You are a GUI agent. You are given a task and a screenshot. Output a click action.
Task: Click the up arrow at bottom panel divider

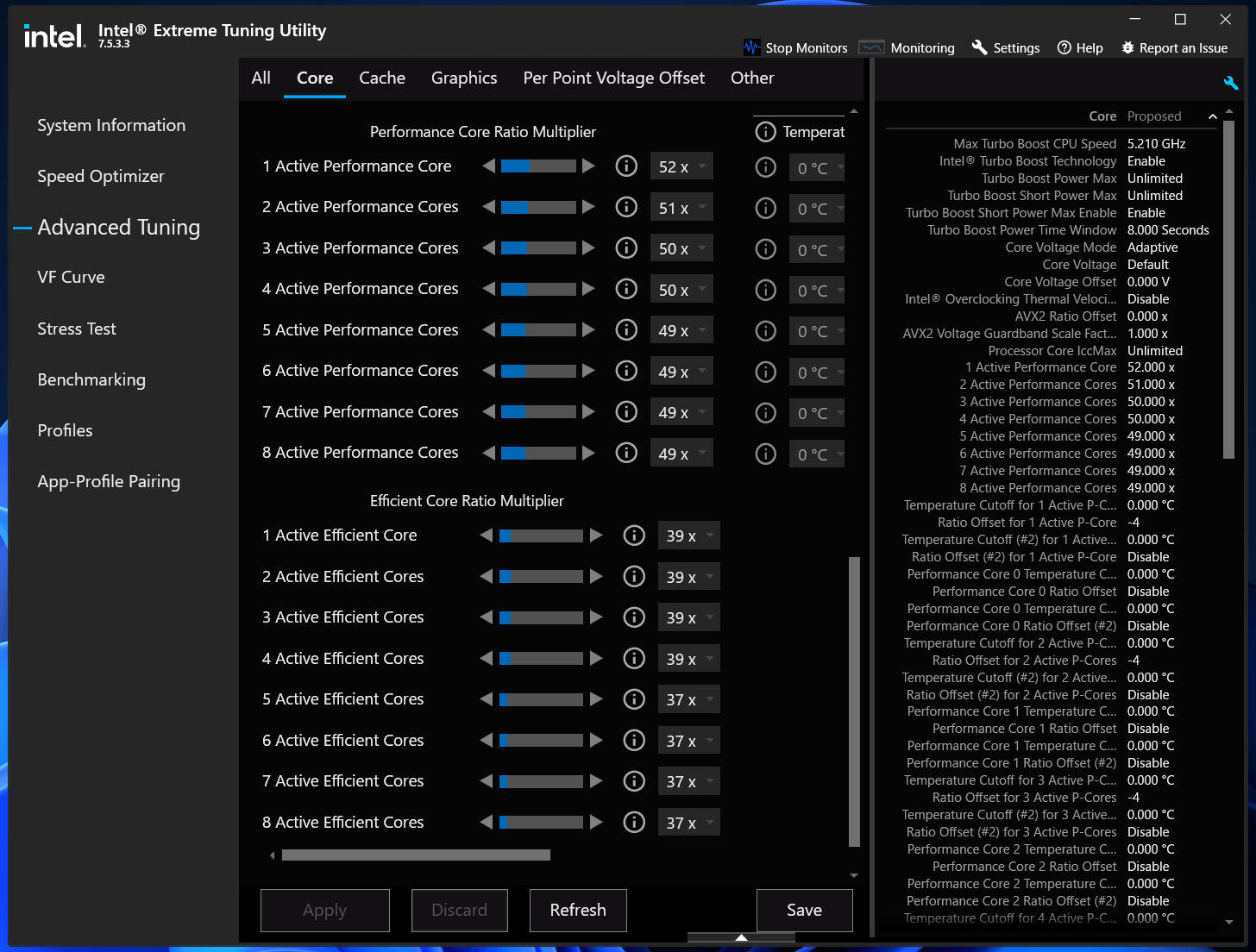click(x=741, y=937)
